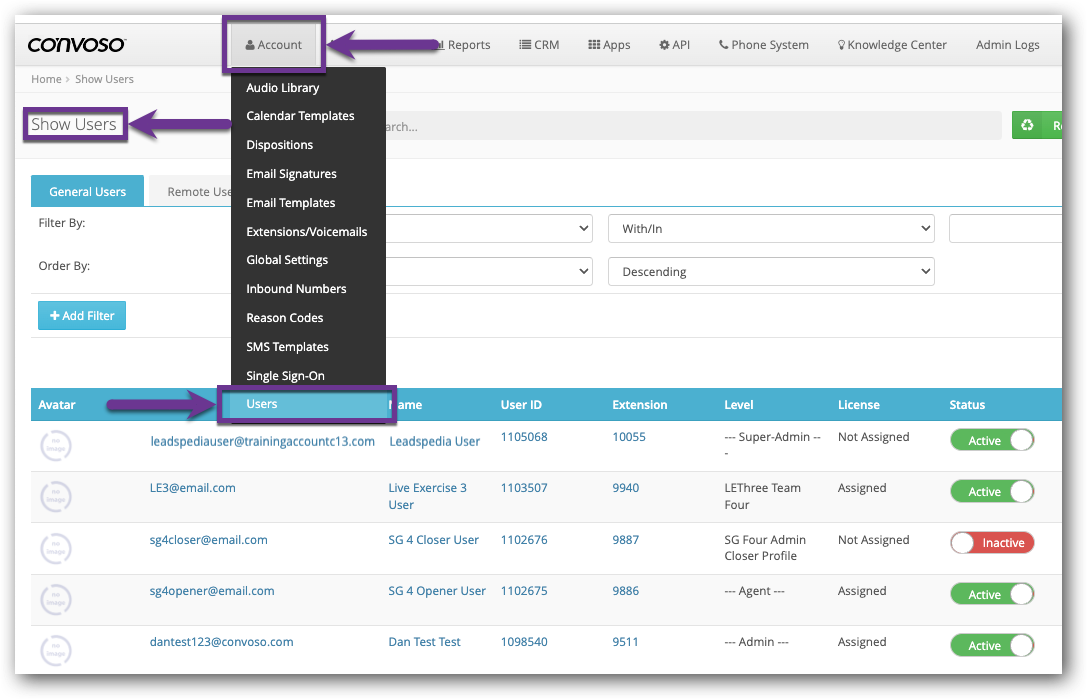Go to Home breadcrumb link

point(46,79)
